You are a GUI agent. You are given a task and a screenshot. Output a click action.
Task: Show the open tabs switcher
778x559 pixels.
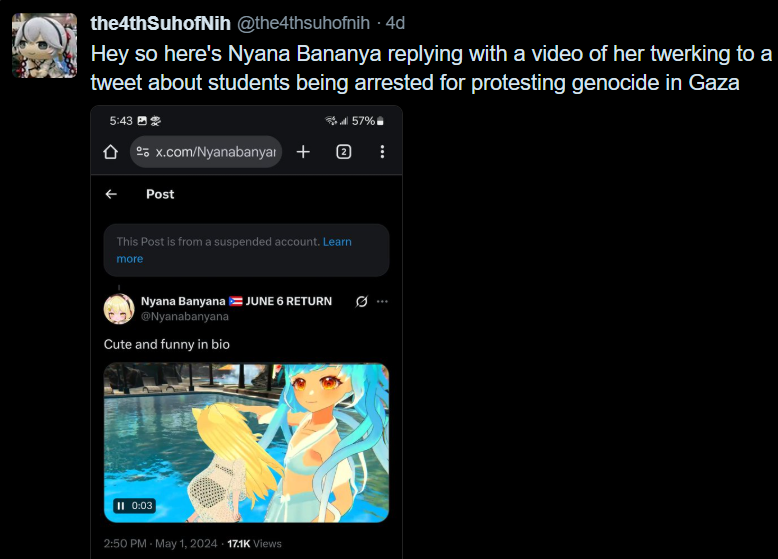tap(344, 152)
